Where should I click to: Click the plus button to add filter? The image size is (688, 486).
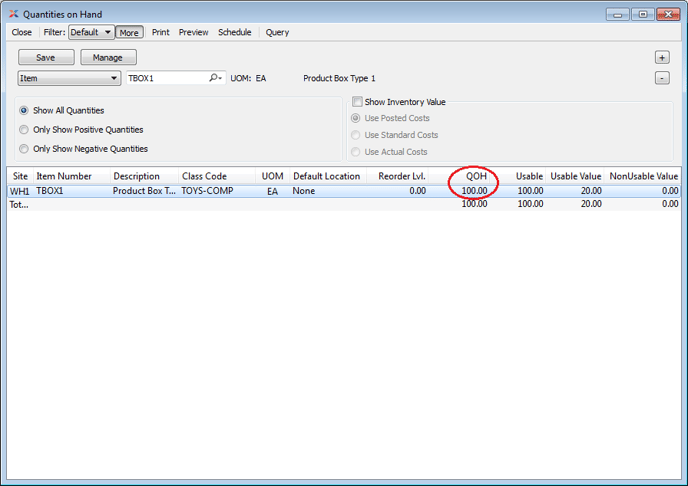[x=662, y=58]
